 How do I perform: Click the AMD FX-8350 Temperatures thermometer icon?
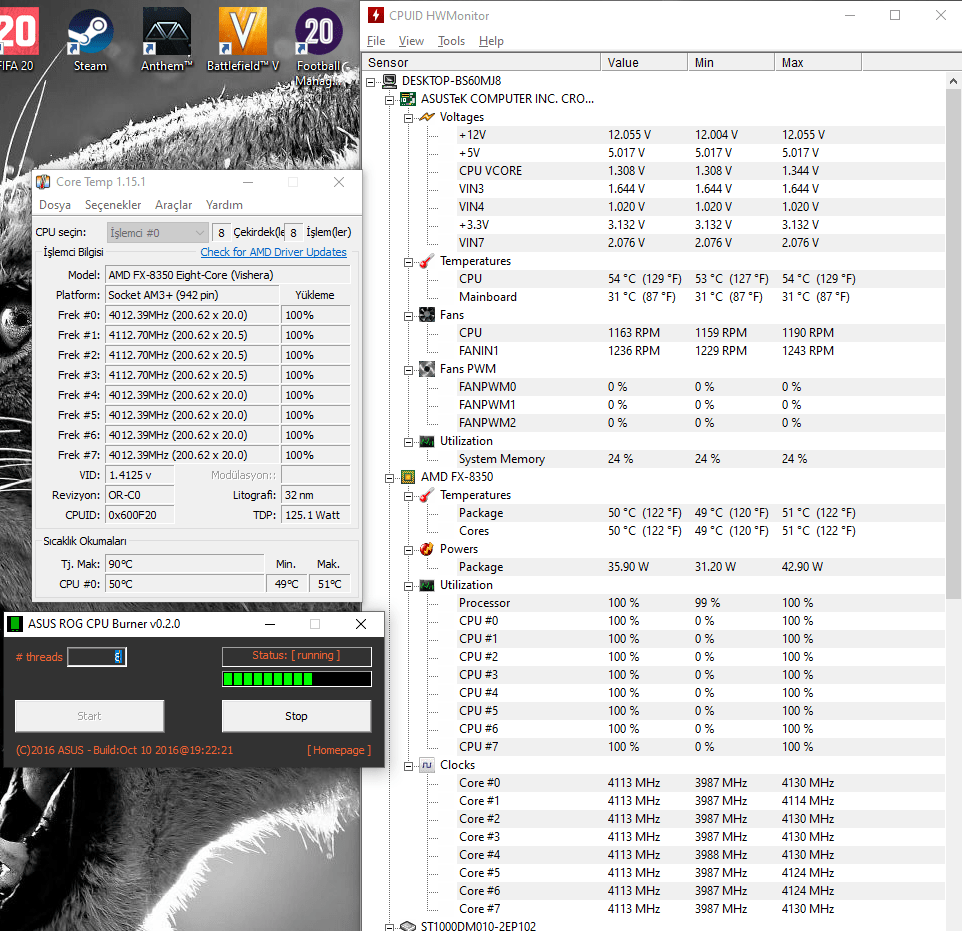pos(426,495)
